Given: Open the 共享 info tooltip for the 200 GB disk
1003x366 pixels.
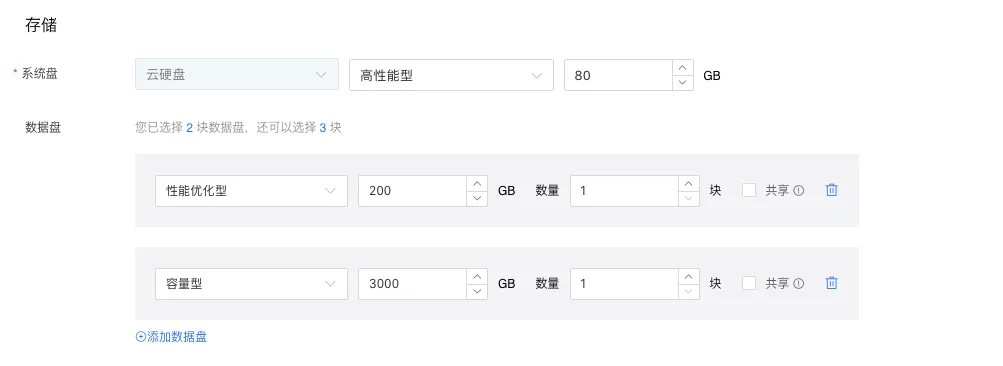Looking at the screenshot, I should 798,190.
